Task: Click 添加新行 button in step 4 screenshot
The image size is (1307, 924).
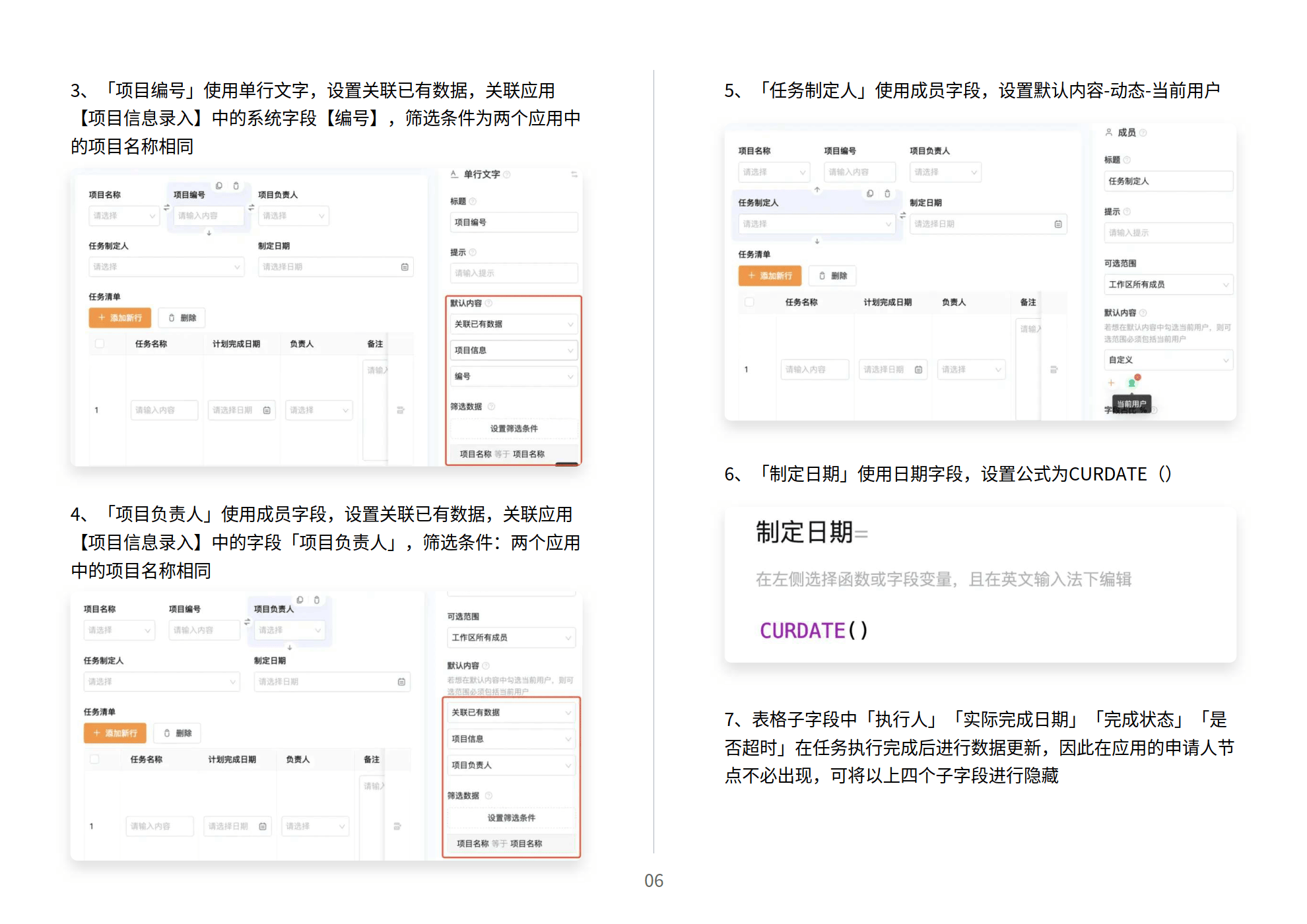Action: [x=115, y=733]
